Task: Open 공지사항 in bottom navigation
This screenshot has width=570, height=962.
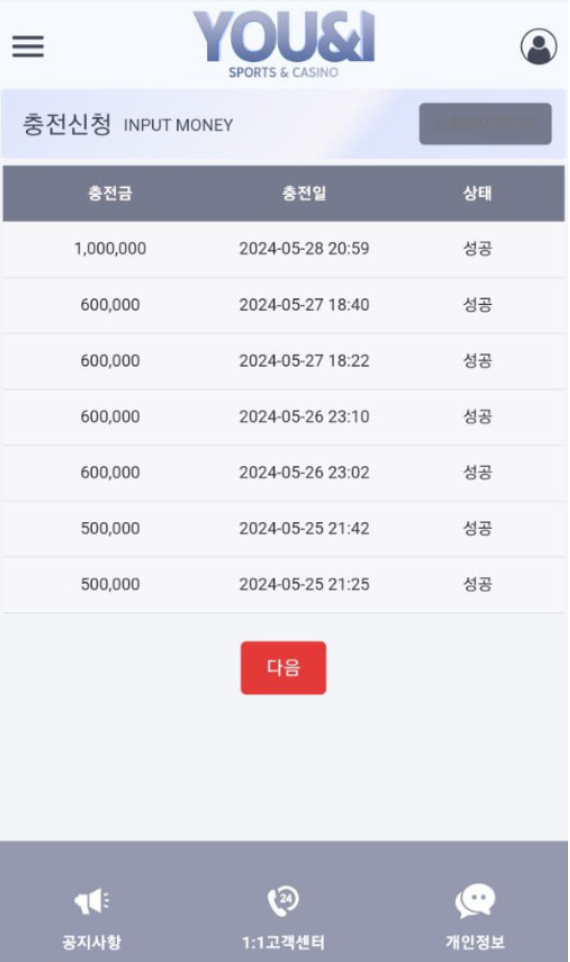Action: [92, 942]
